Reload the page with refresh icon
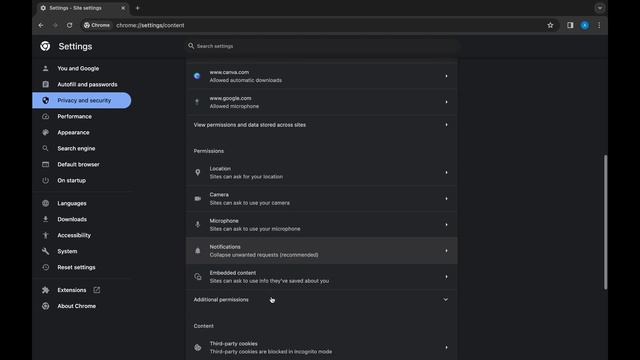Screen dimensions: 640x360 tap(70, 25)
